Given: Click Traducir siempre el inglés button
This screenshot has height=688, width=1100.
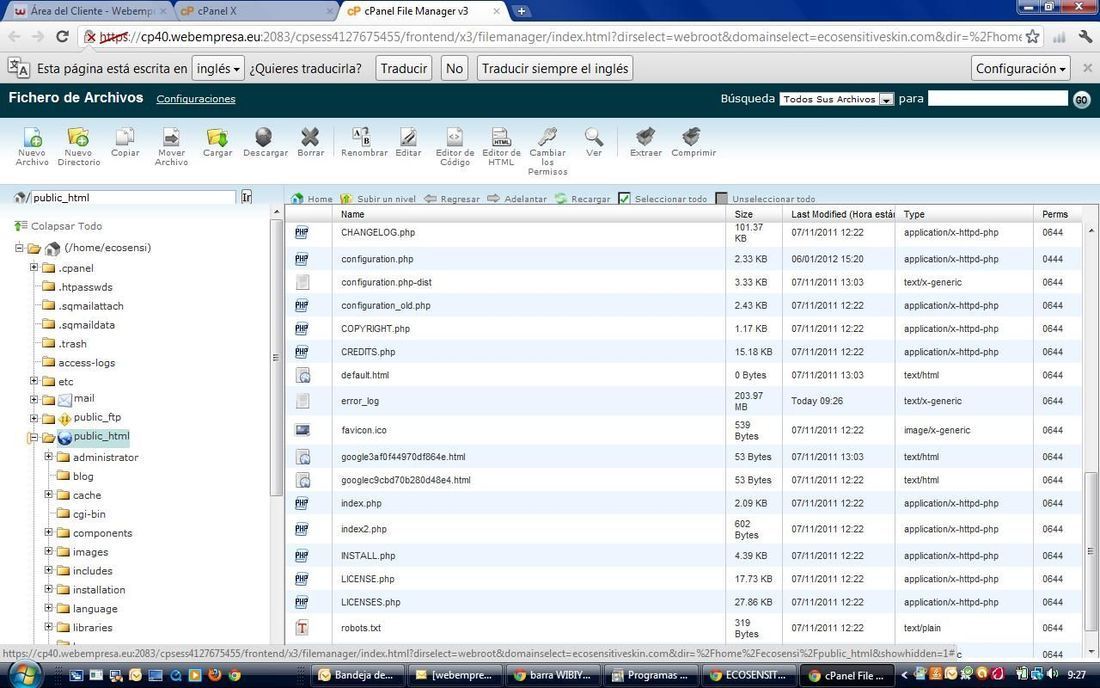Looking at the screenshot, I should 555,69.
